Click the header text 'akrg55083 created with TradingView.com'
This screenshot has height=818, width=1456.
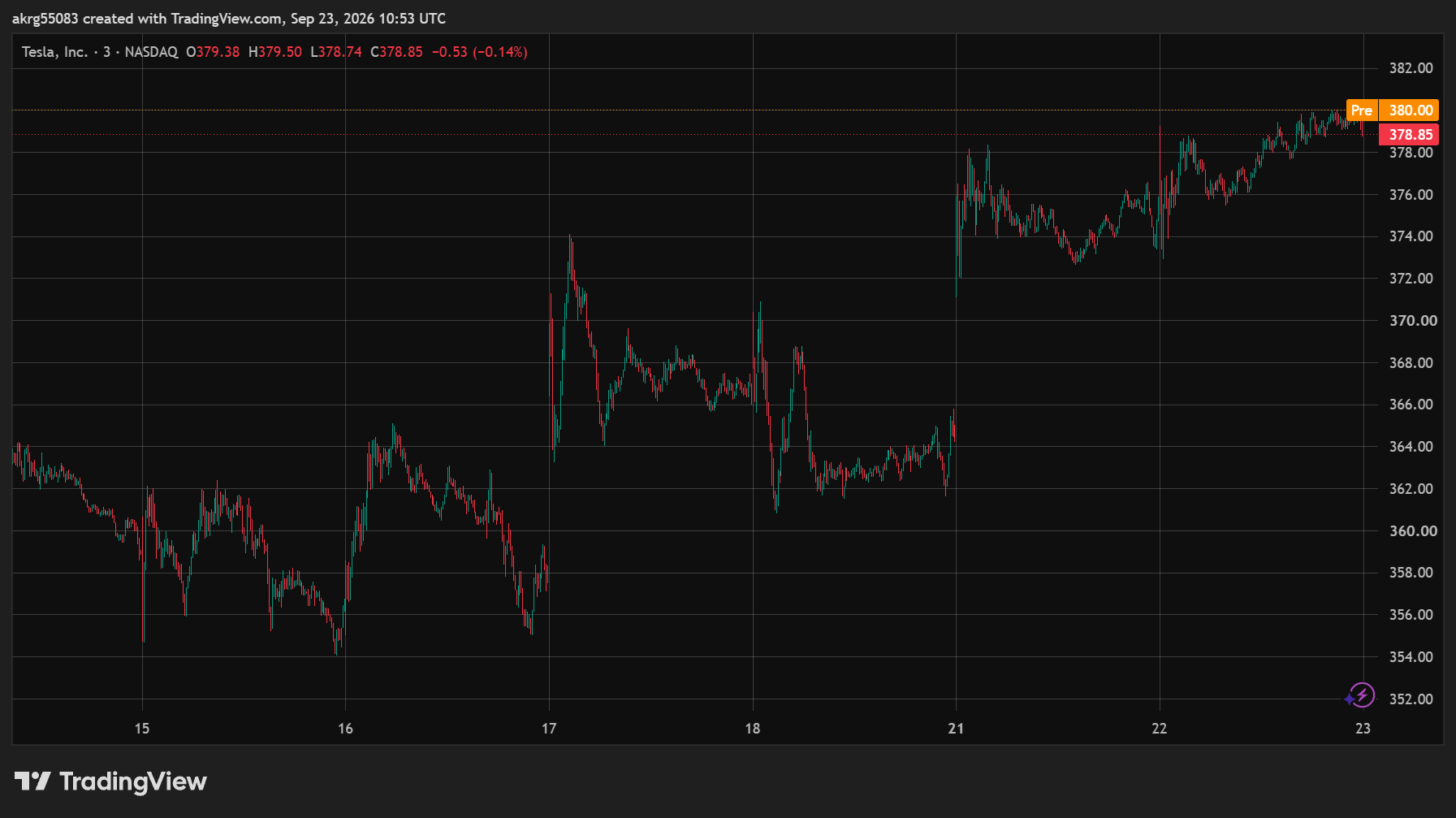[x=147, y=19]
